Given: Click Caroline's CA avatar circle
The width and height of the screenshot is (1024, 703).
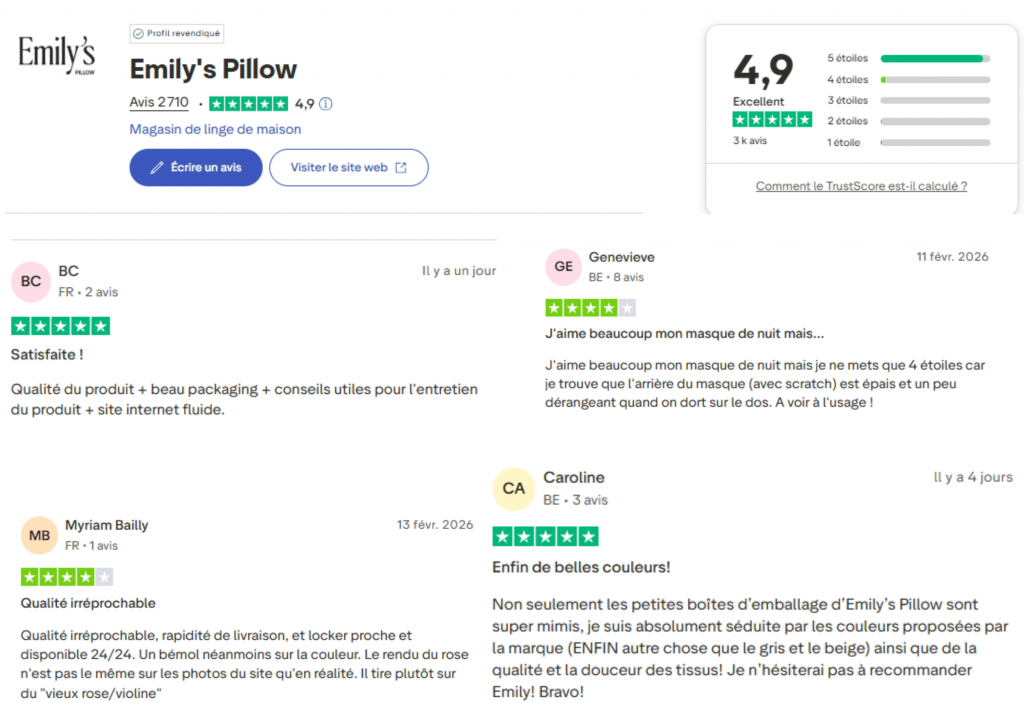Looking at the screenshot, I should coord(513,488).
